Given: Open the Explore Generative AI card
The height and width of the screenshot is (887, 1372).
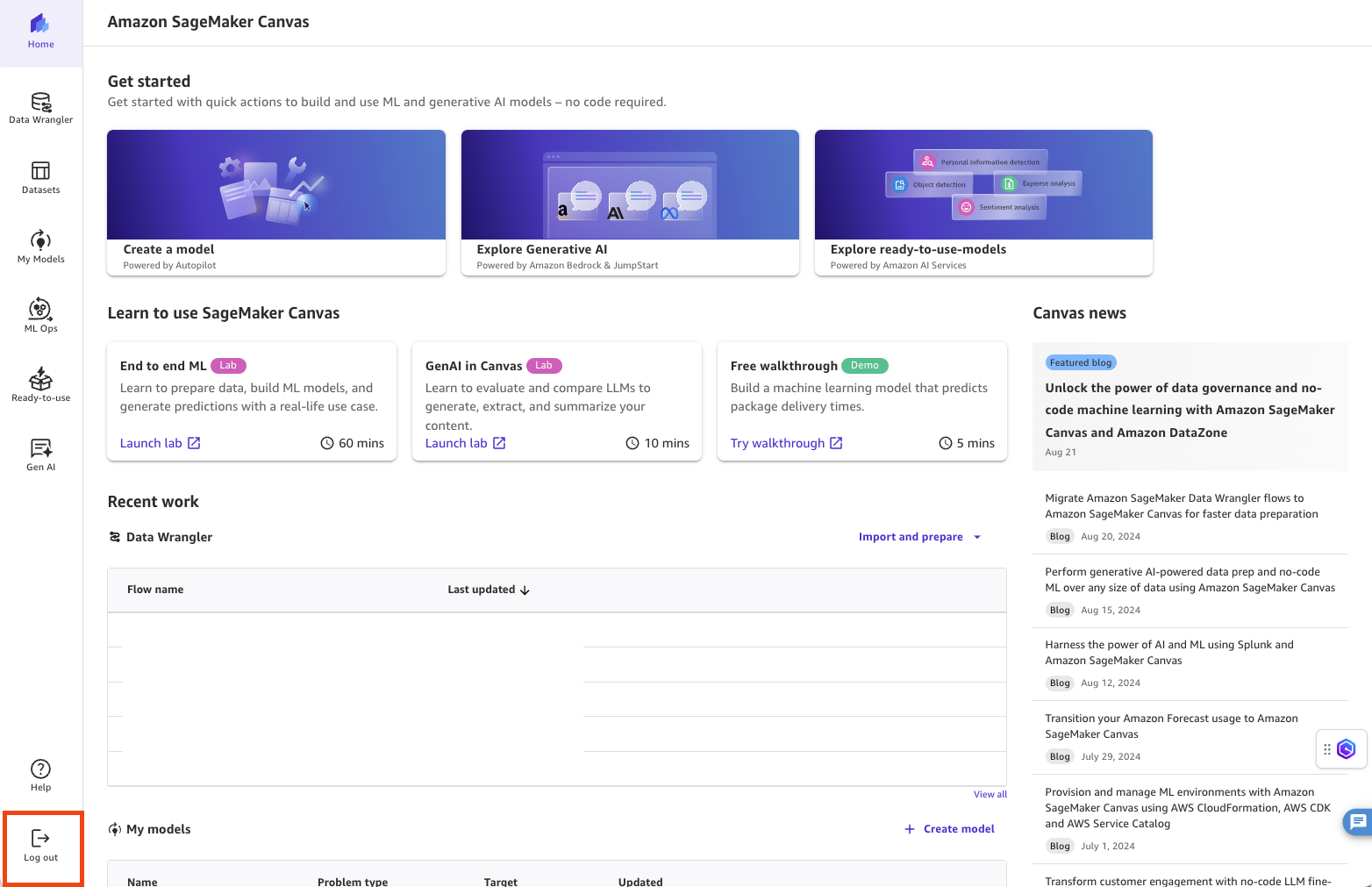Looking at the screenshot, I should 630,203.
